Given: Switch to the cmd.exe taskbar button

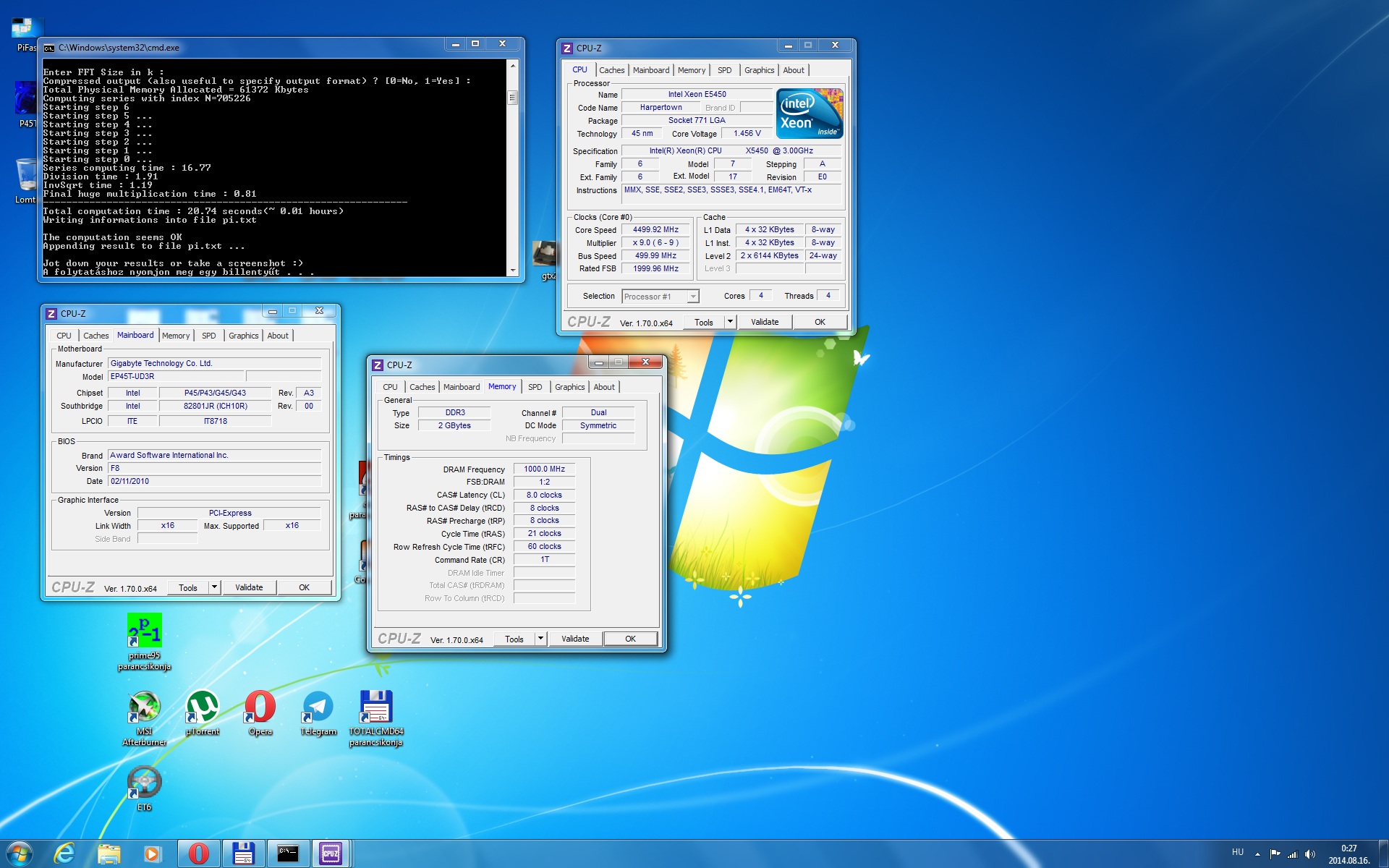Looking at the screenshot, I should click(x=288, y=854).
